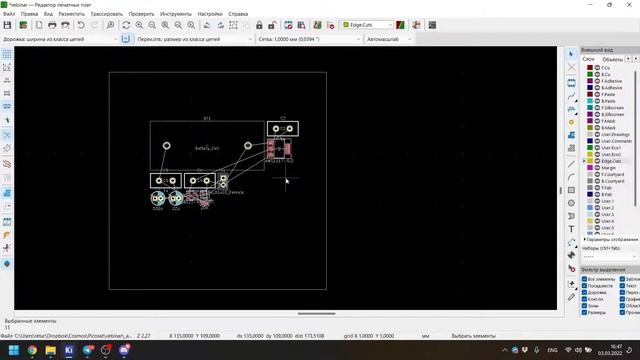Open the Find magnifier icon
640x360 pixels.
pos(110,25)
